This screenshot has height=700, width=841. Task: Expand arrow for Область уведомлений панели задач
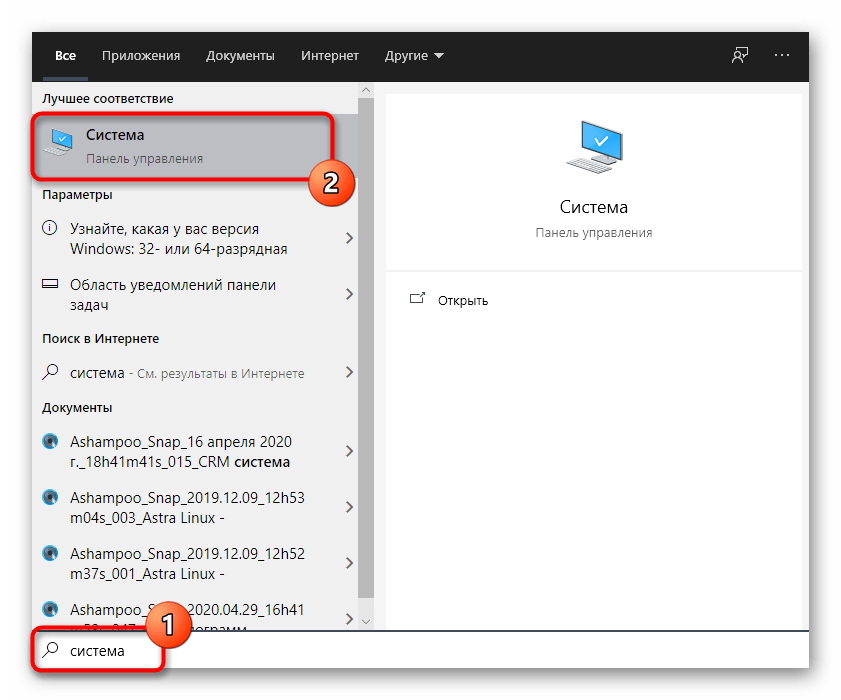349,294
